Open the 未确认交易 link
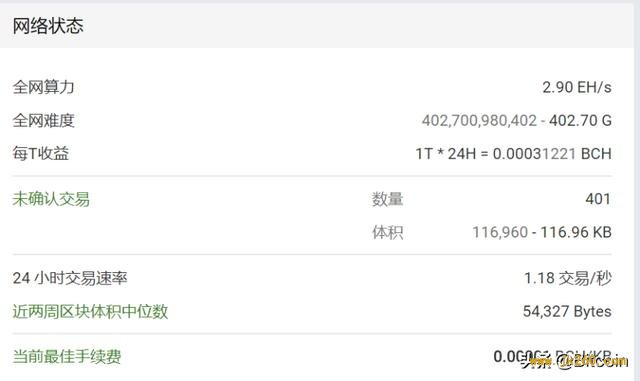 click(51, 199)
